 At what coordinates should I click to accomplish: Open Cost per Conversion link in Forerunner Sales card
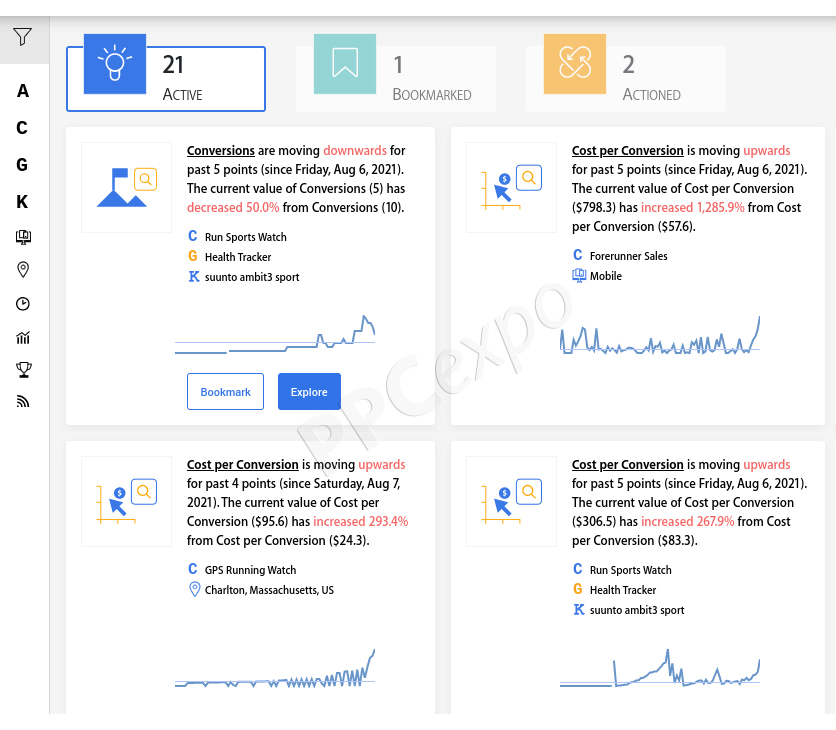628,151
